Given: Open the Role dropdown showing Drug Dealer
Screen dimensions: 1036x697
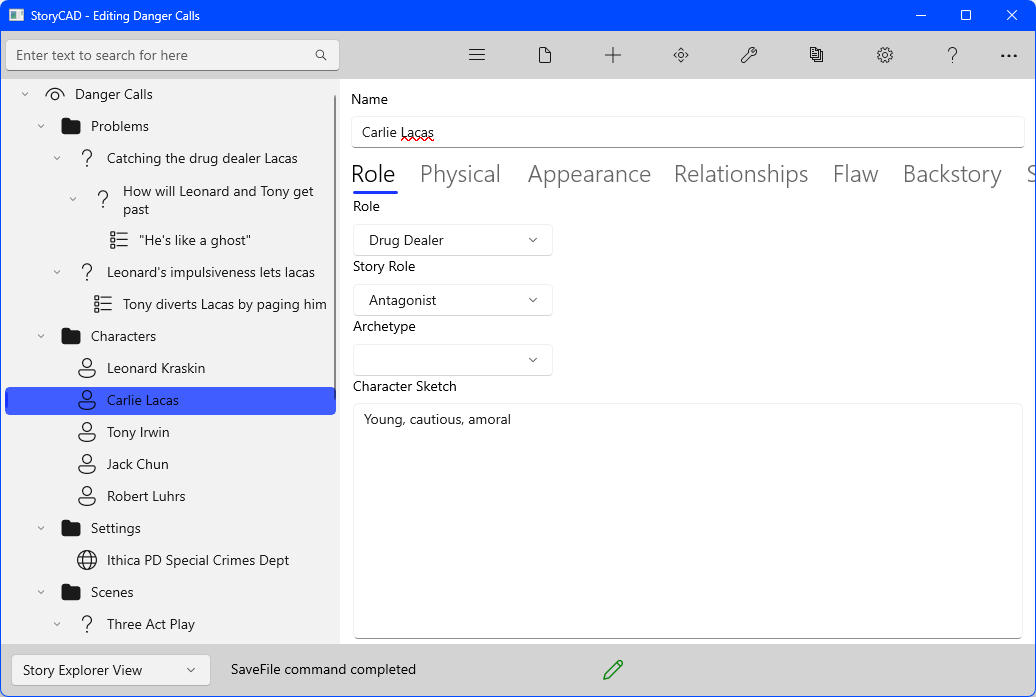Looking at the screenshot, I should pyautogui.click(x=452, y=240).
